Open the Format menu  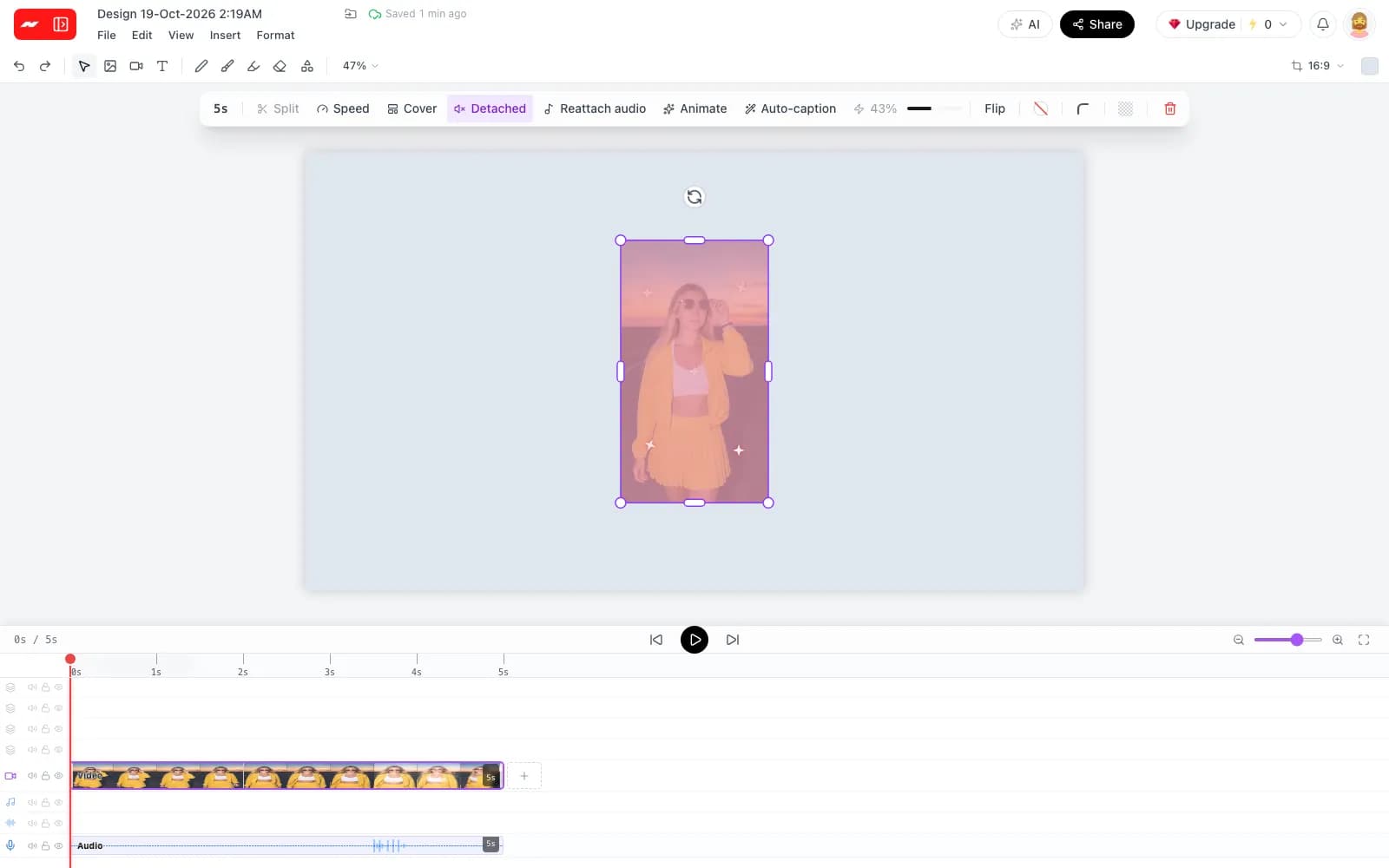pyautogui.click(x=275, y=36)
